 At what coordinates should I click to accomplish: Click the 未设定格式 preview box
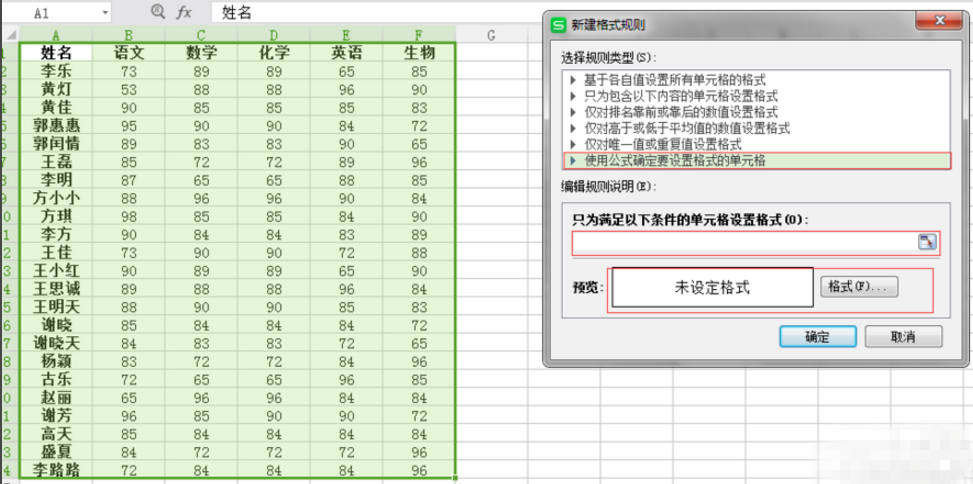click(x=712, y=288)
